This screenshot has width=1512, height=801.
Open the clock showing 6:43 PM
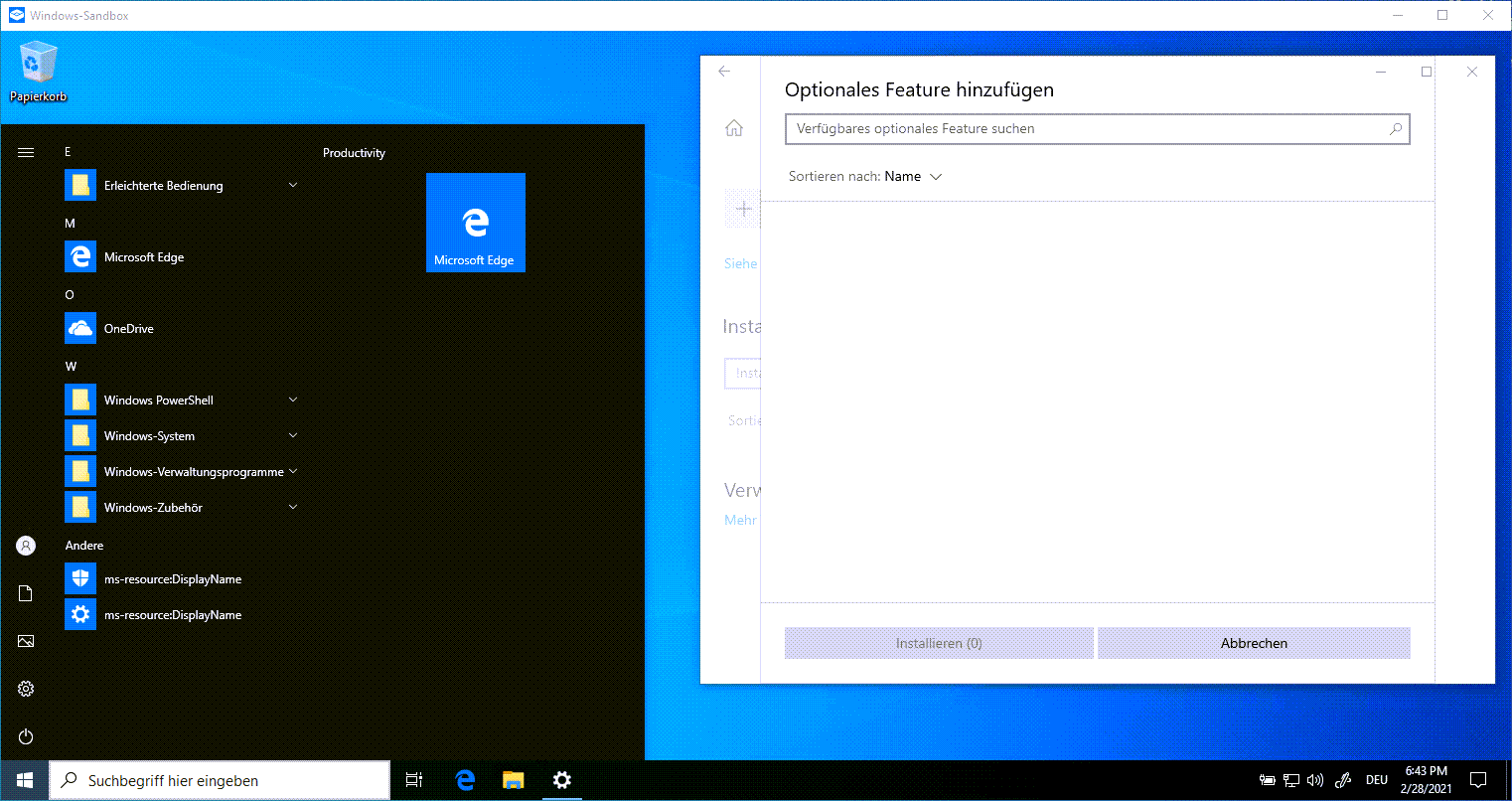click(1427, 780)
